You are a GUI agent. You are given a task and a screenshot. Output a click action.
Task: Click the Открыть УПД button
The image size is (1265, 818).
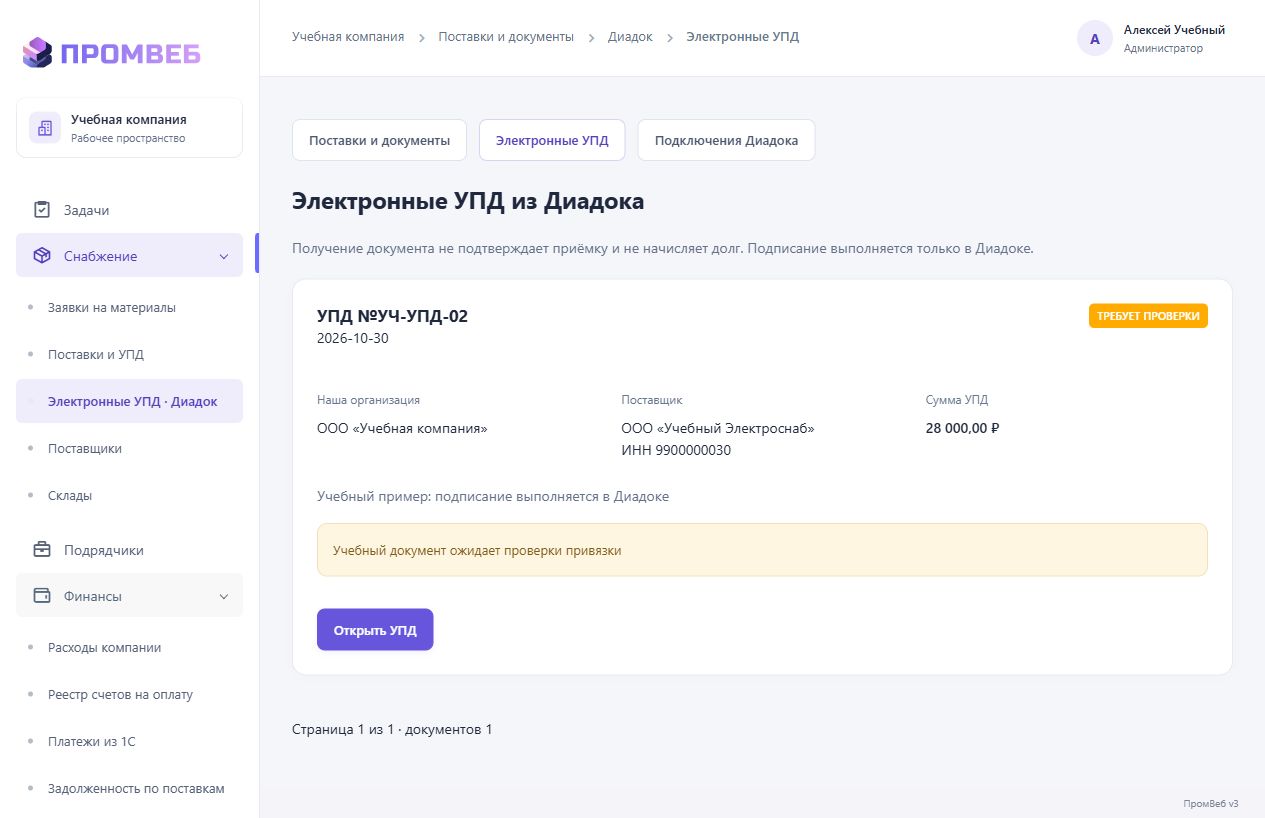(x=375, y=629)
